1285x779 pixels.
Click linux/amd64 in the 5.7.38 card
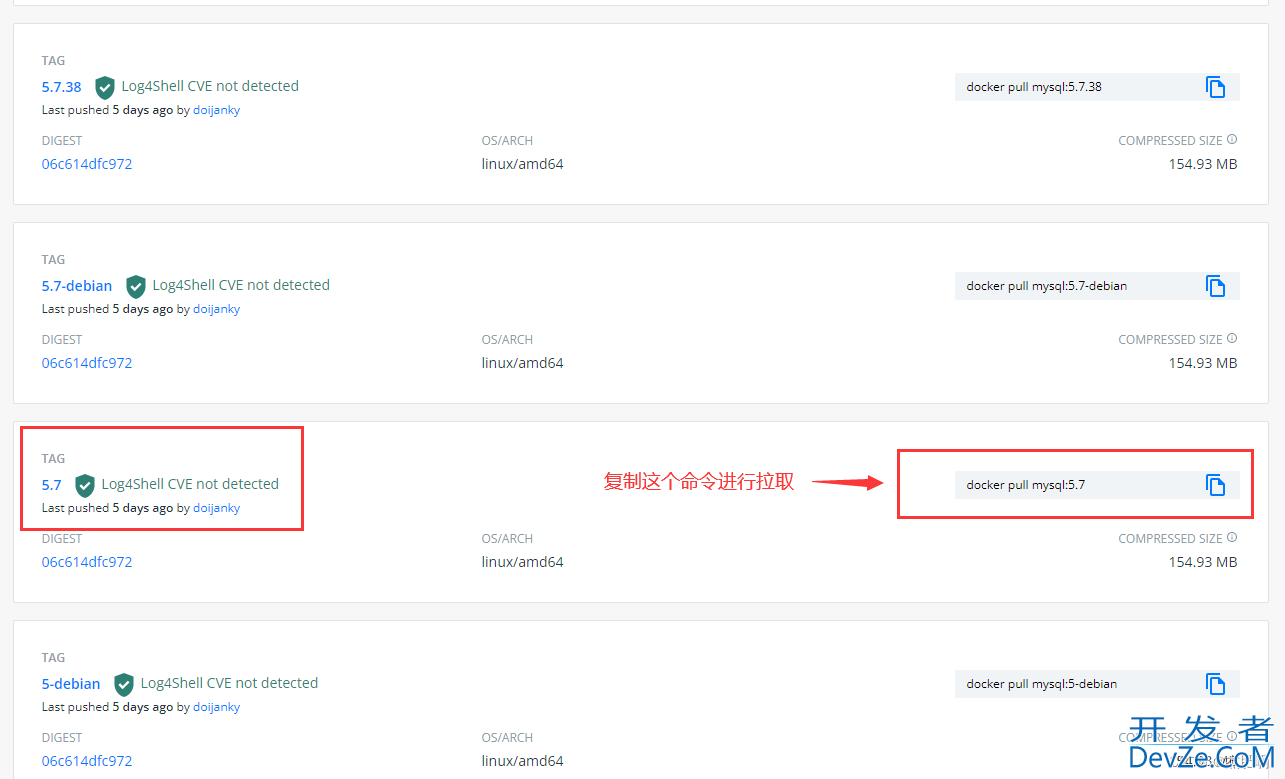point(522,164)
